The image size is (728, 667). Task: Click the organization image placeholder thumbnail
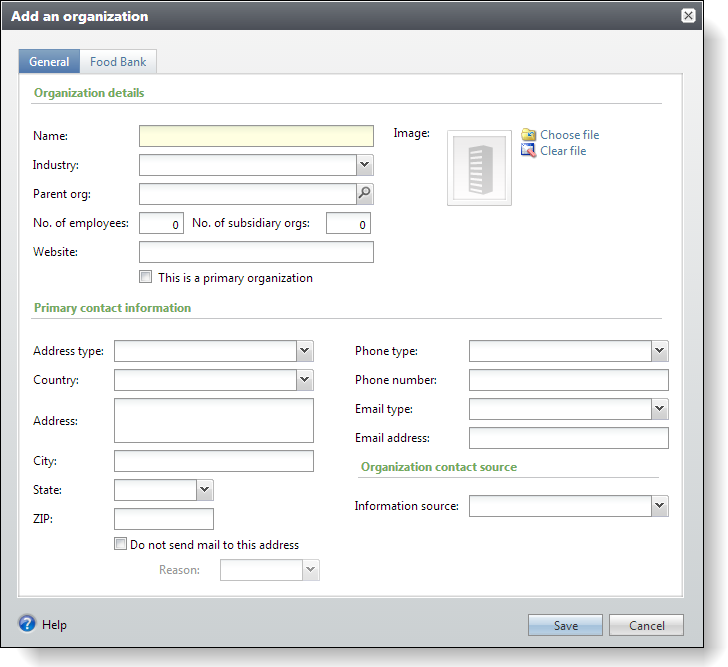(x=479, y=167)
